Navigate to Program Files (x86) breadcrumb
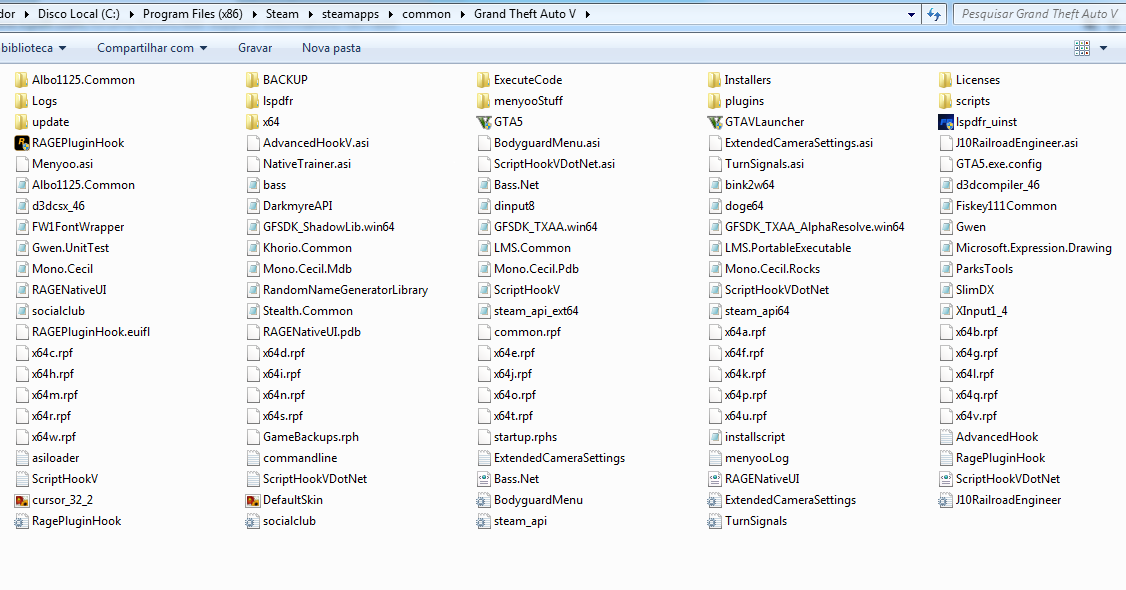Image resolution: width=1126 pixels, height=590 pixels. click(192, 14)
